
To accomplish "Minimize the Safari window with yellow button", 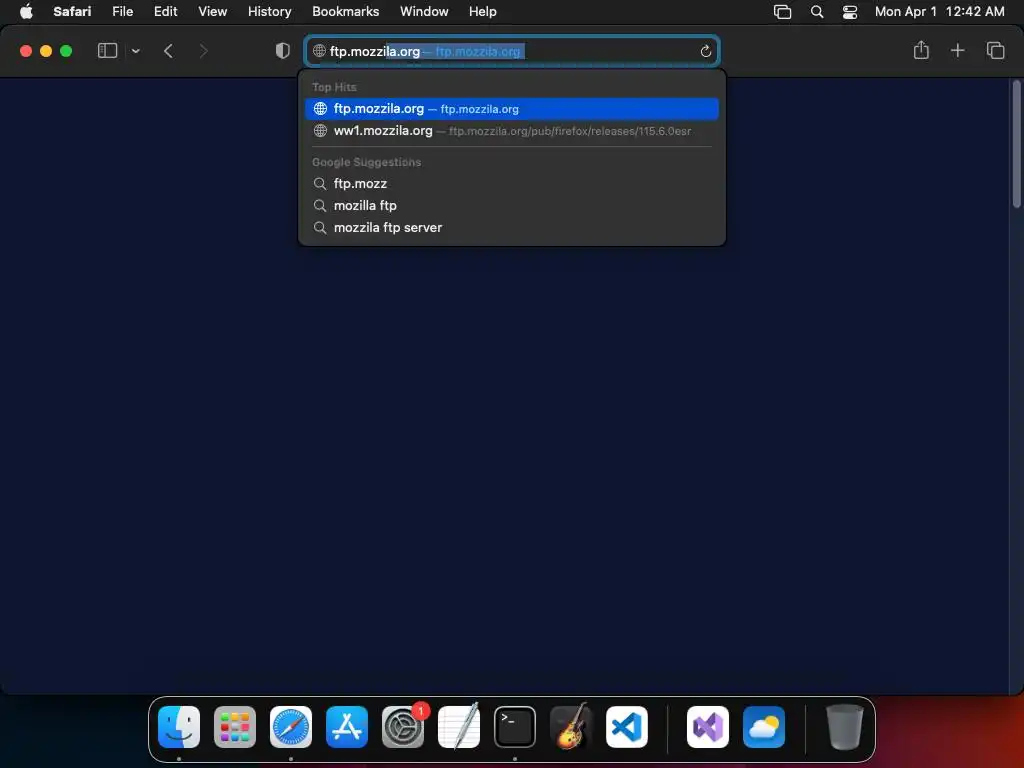I will click(46, 51).
